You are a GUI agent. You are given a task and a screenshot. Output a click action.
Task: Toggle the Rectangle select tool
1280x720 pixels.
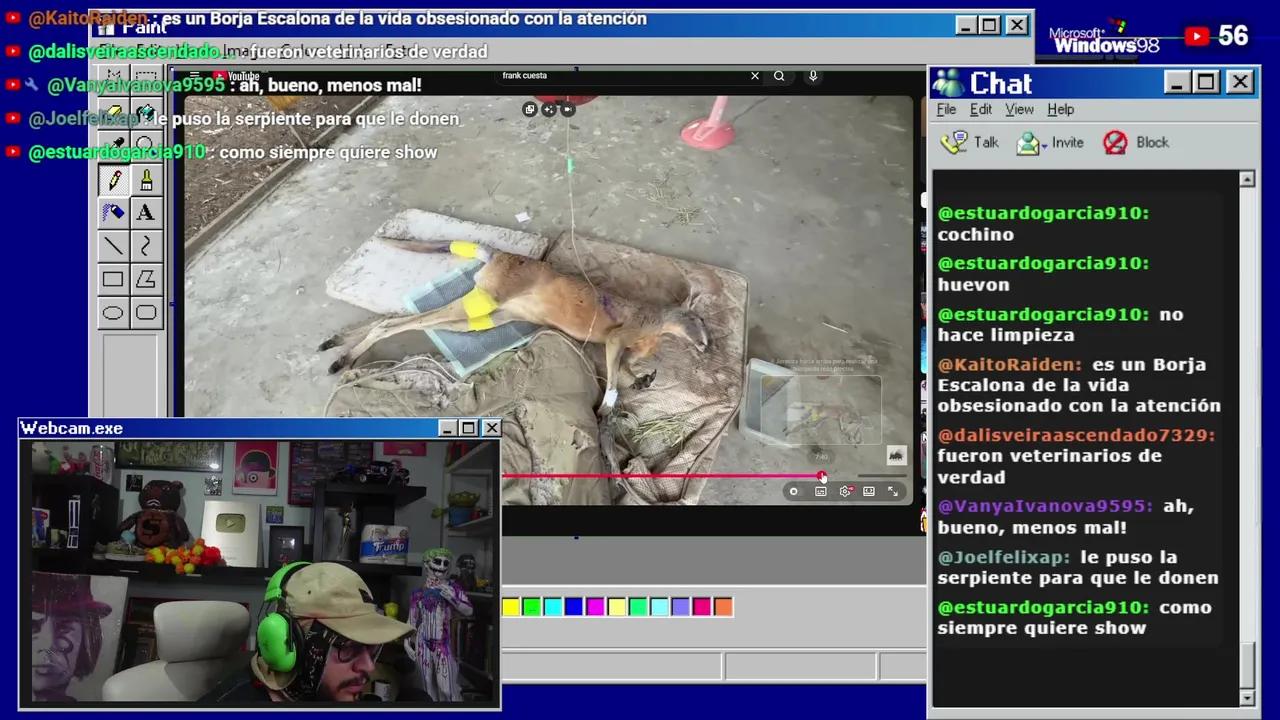pos(146,75)
